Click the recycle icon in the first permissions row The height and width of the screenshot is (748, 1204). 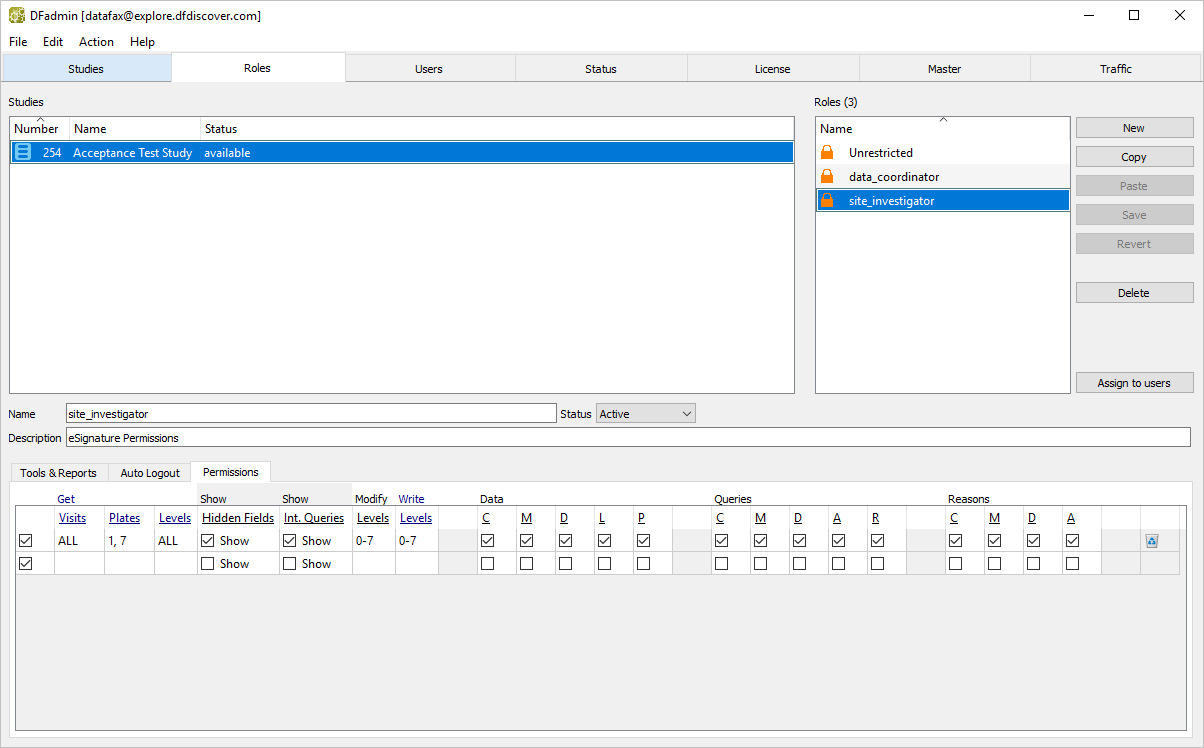(1151, 541)
